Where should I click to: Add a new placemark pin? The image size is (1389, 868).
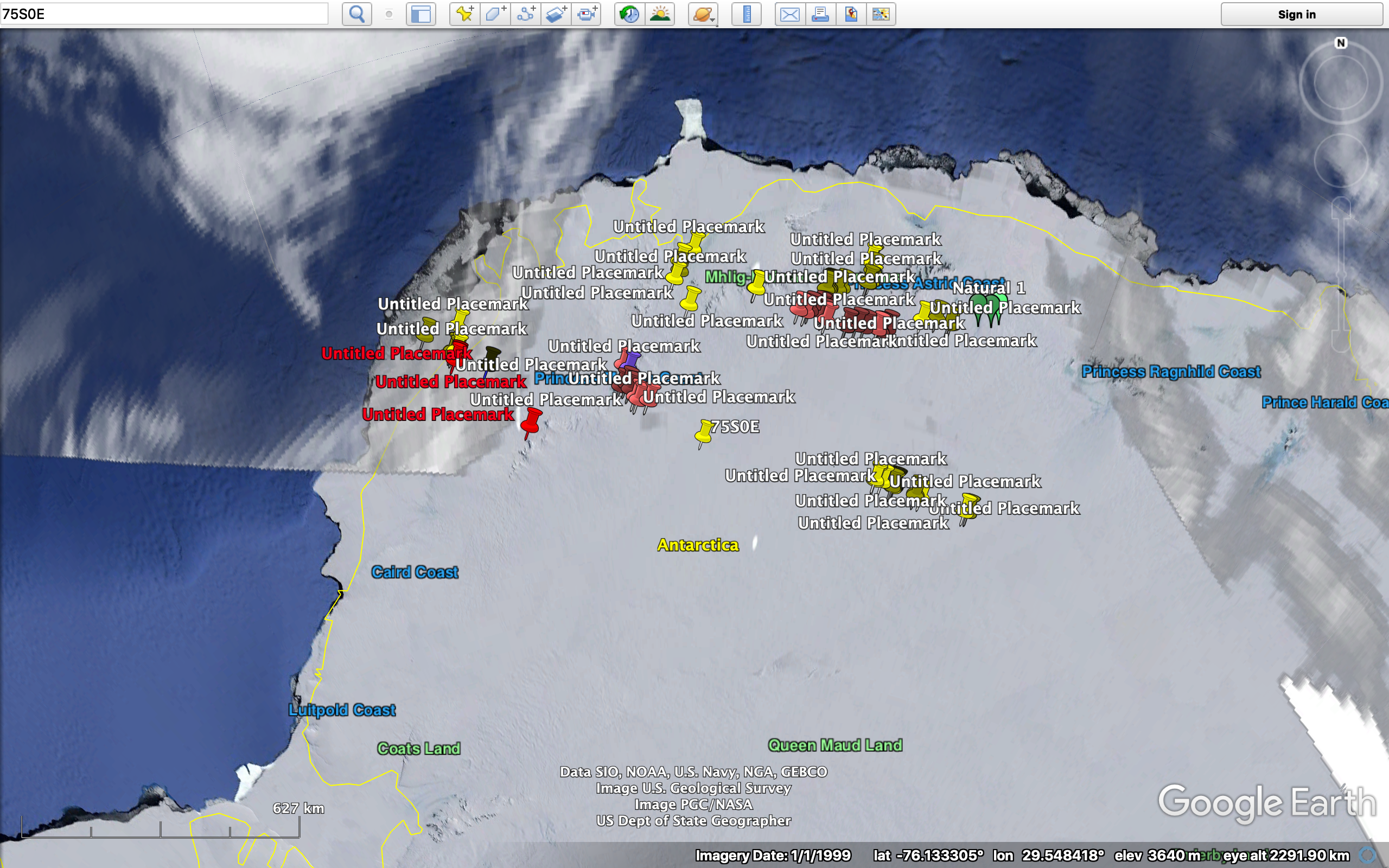point(464,14)
